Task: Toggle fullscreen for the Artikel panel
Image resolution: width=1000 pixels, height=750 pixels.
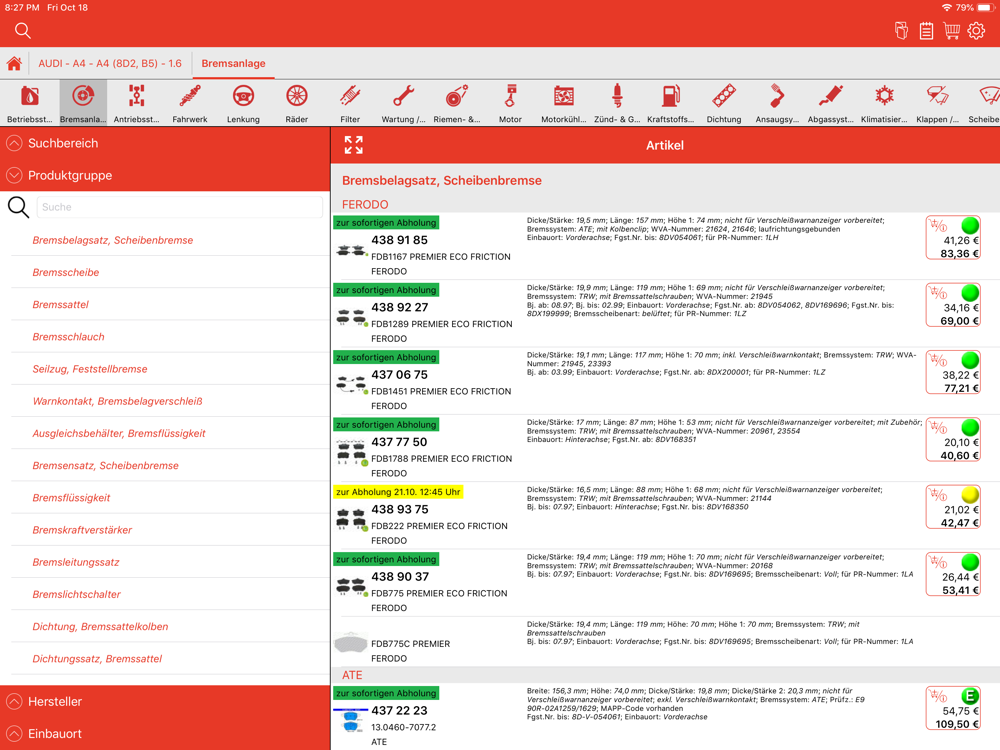Action: (x=353, y=145)
